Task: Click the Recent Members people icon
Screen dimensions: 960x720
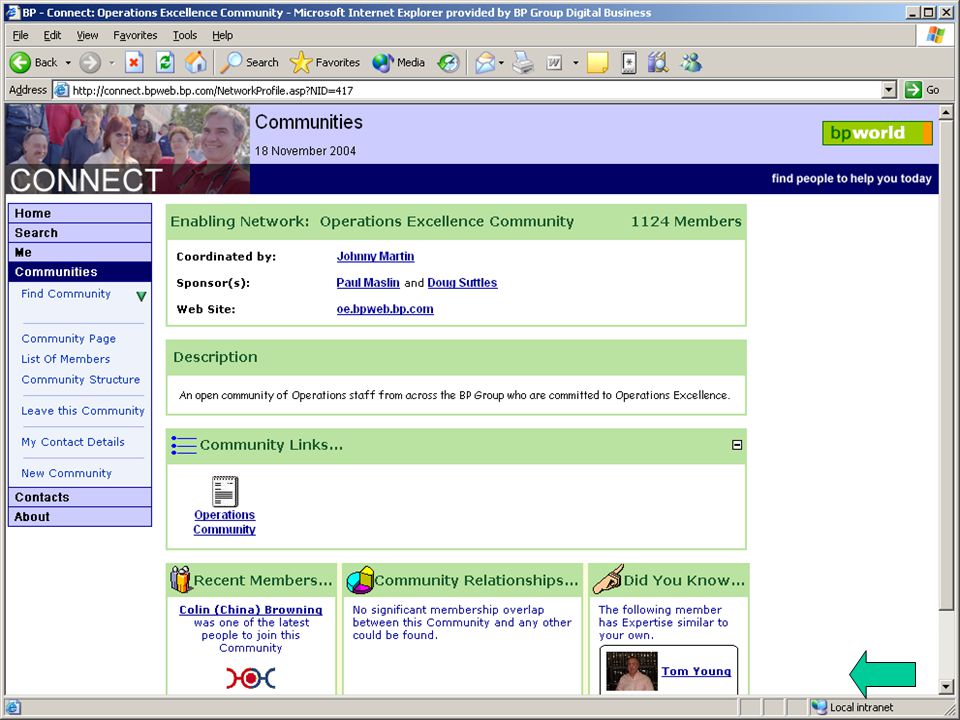Action: tap(181, 579)
